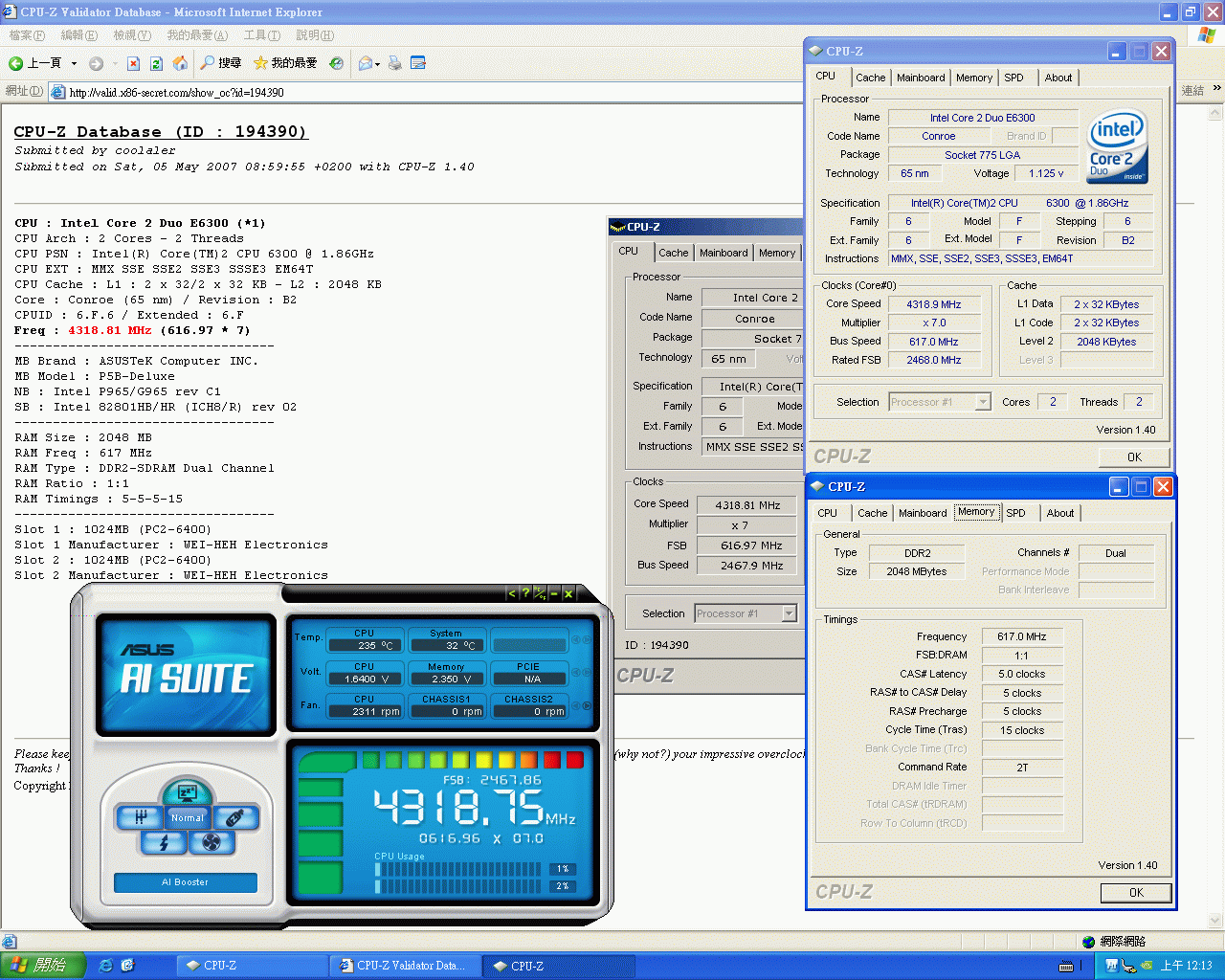Click AI Suite collapse arrow icon
The width and height of the screenshot is (1225, 980).
(511, 593)
